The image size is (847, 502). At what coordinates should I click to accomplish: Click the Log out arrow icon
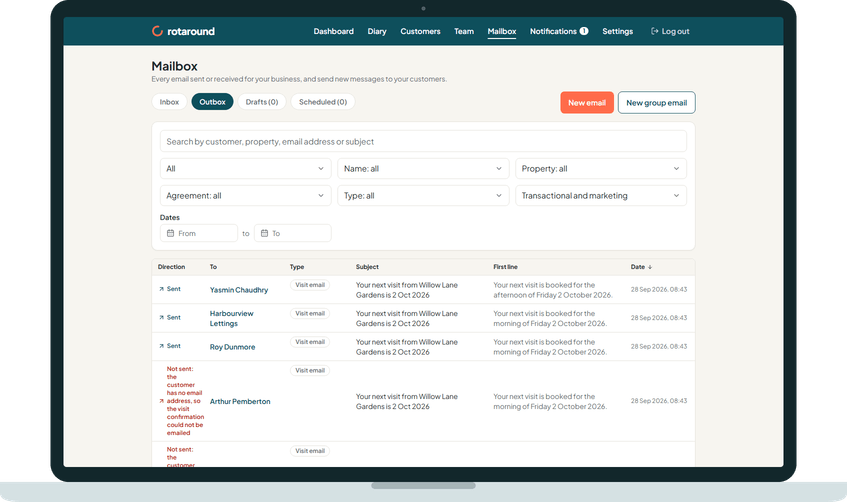655,31
